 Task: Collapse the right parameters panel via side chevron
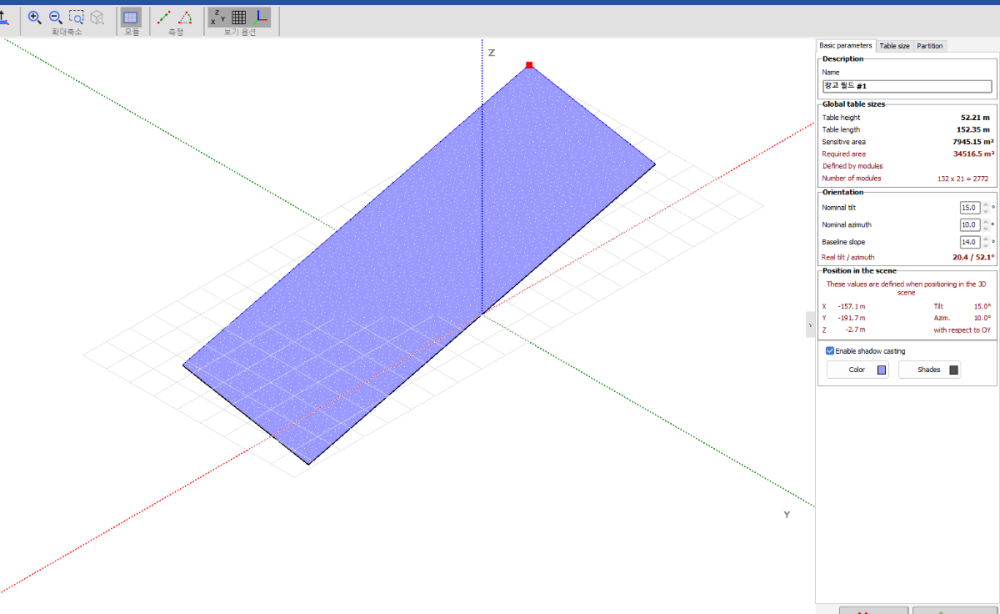808,325
